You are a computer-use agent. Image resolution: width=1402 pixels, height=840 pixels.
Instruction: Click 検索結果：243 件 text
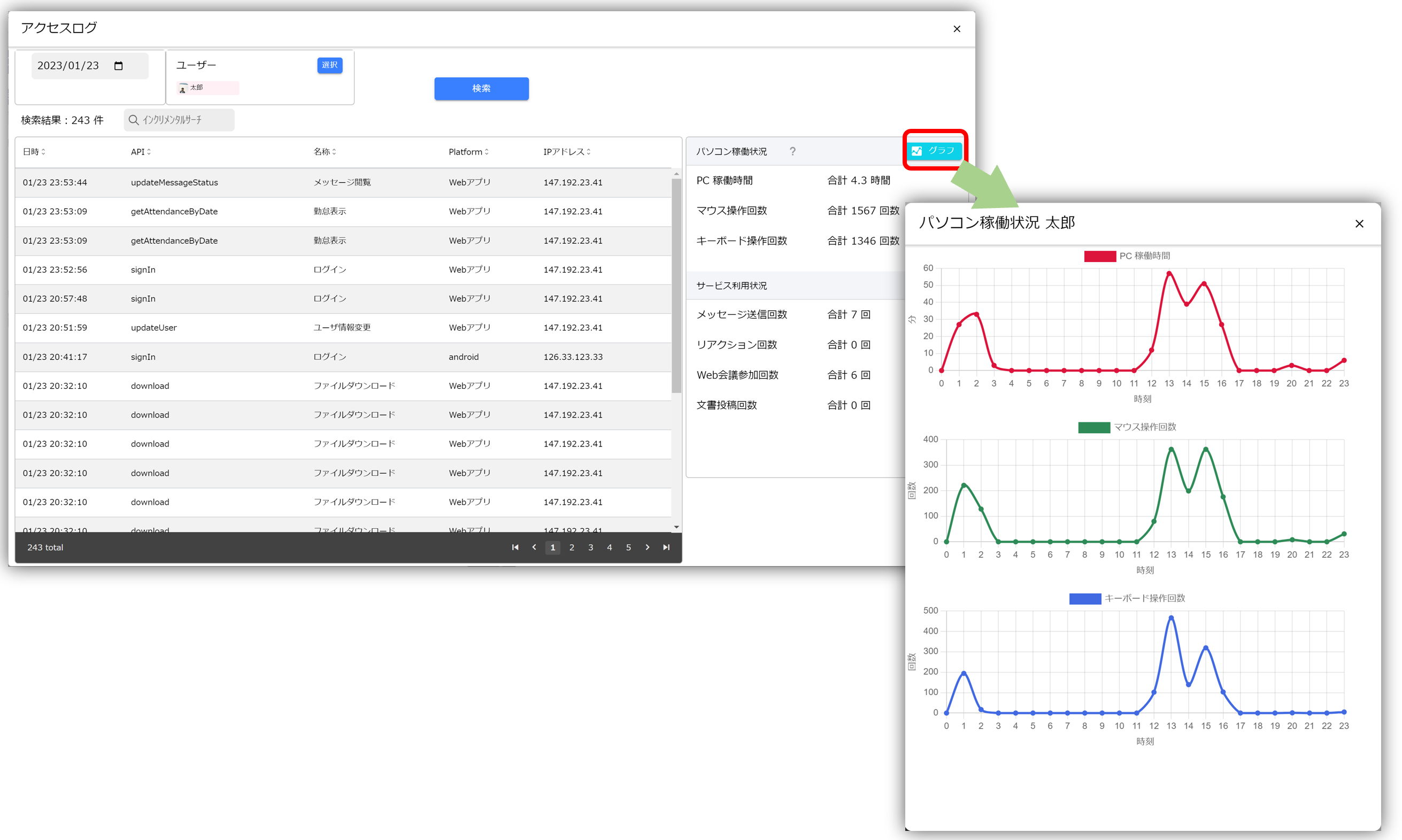tap(62, 120)
